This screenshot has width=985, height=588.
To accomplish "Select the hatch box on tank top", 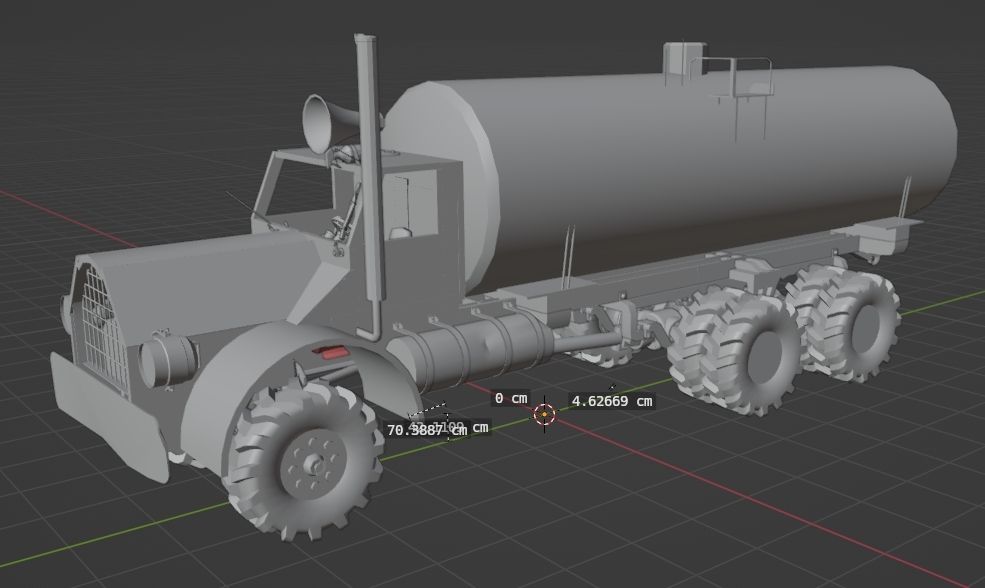I will pyautogui.click(x=683, y=58).
